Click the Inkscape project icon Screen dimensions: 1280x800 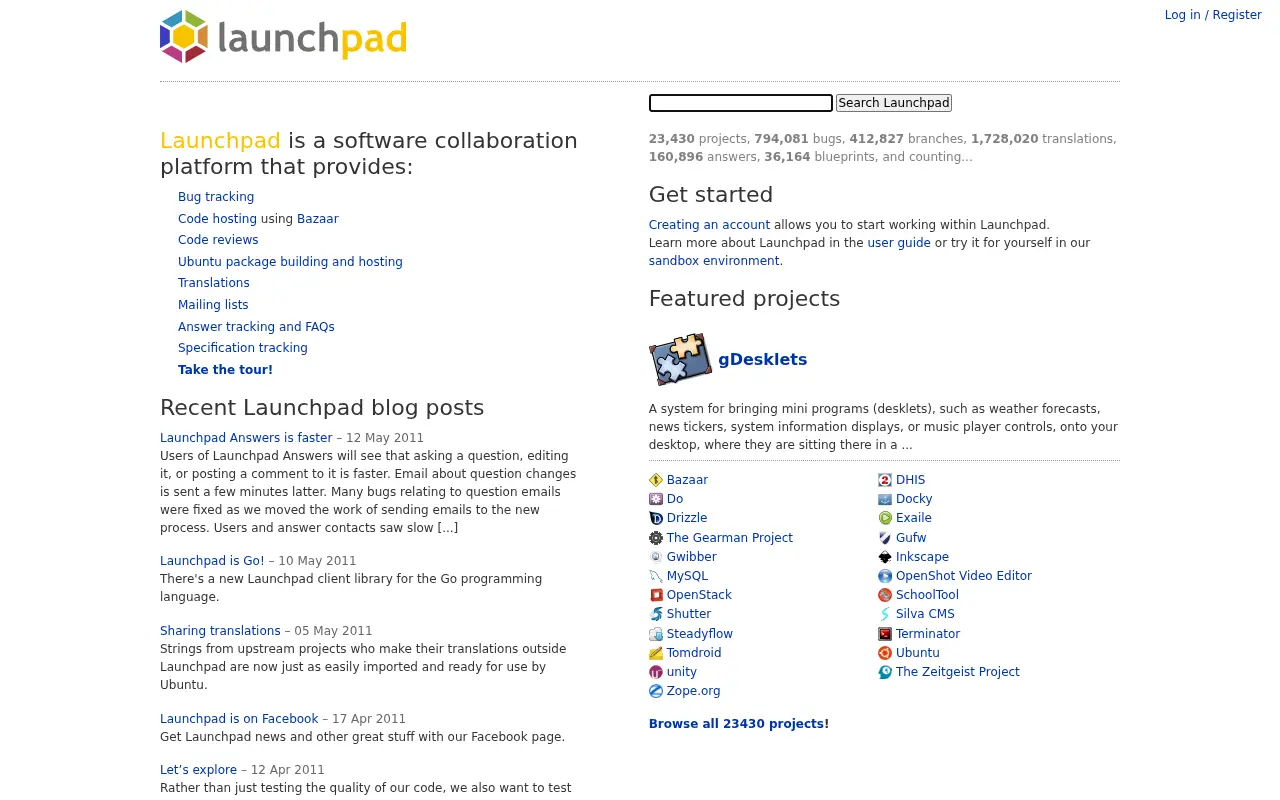click(x=885, y=557)
